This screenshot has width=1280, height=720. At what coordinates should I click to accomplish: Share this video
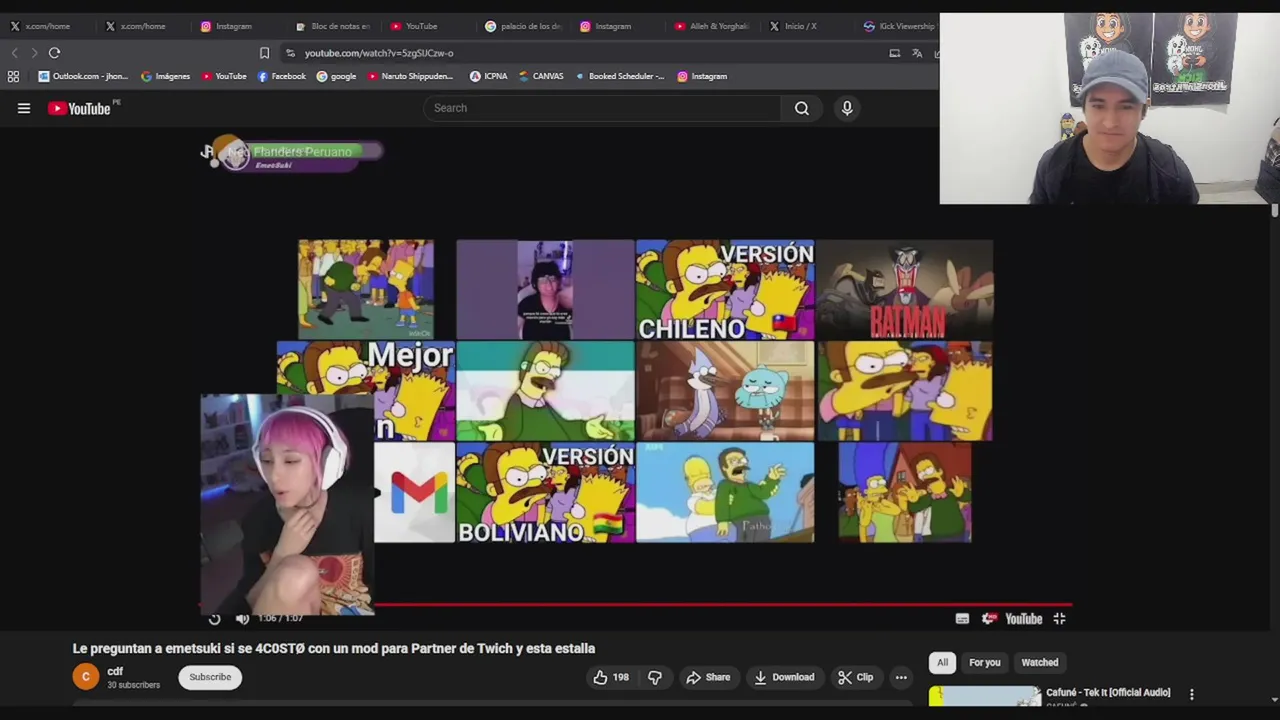708,677
